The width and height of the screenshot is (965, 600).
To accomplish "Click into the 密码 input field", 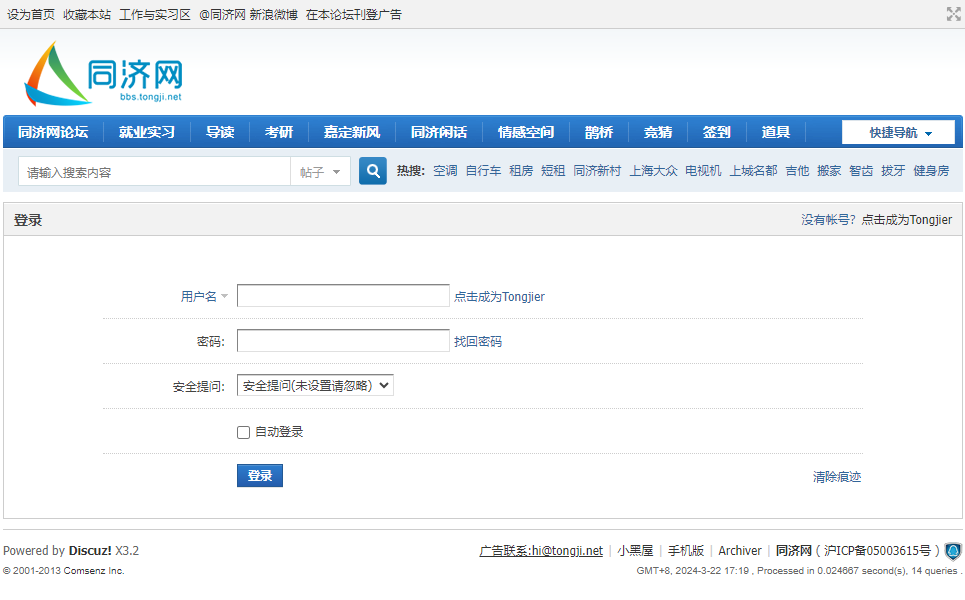I will click(x=343, y=341).
